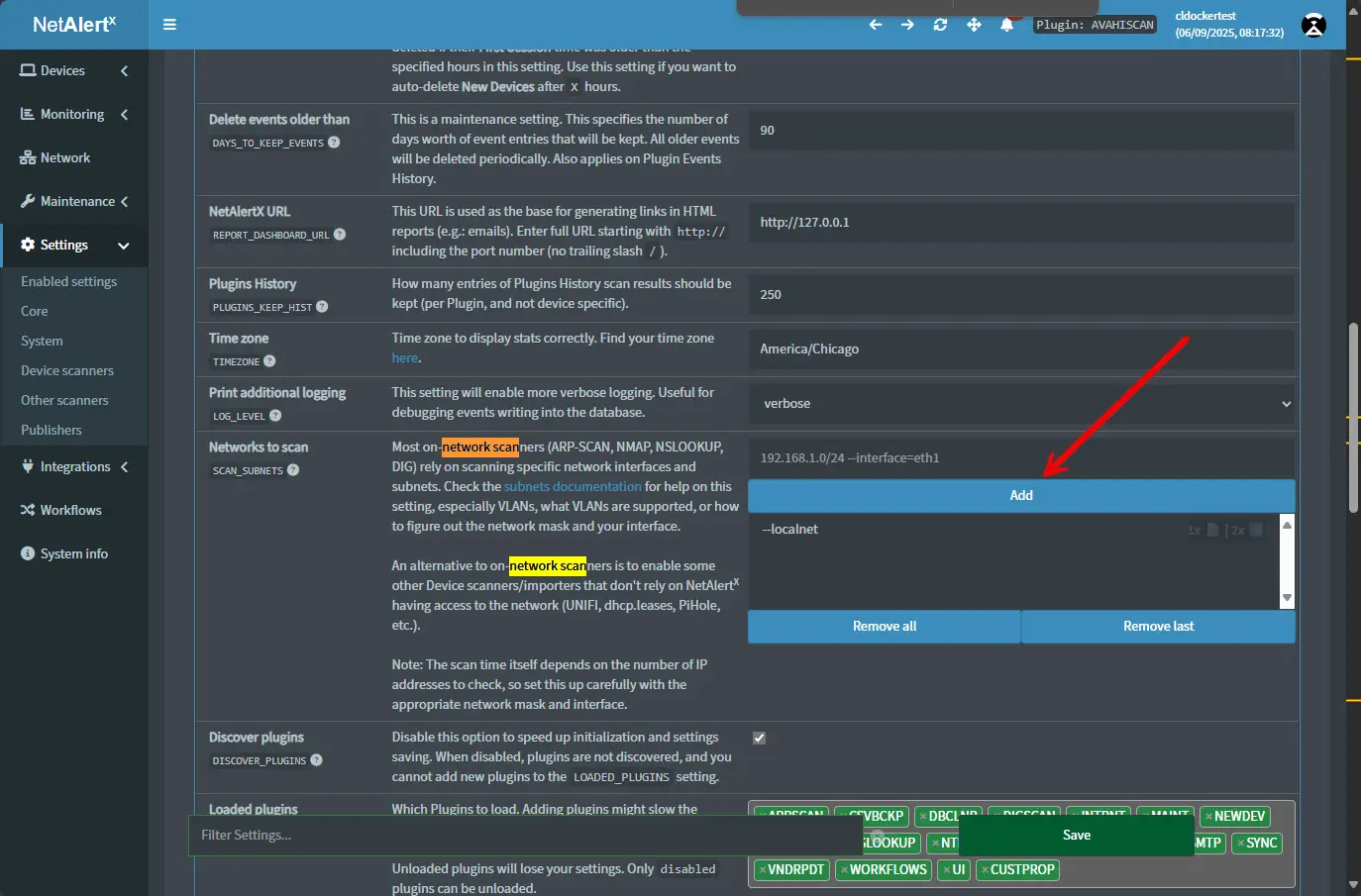Open the Publishers settings section
Screen dimensions: 1361x896
point(52,431)
